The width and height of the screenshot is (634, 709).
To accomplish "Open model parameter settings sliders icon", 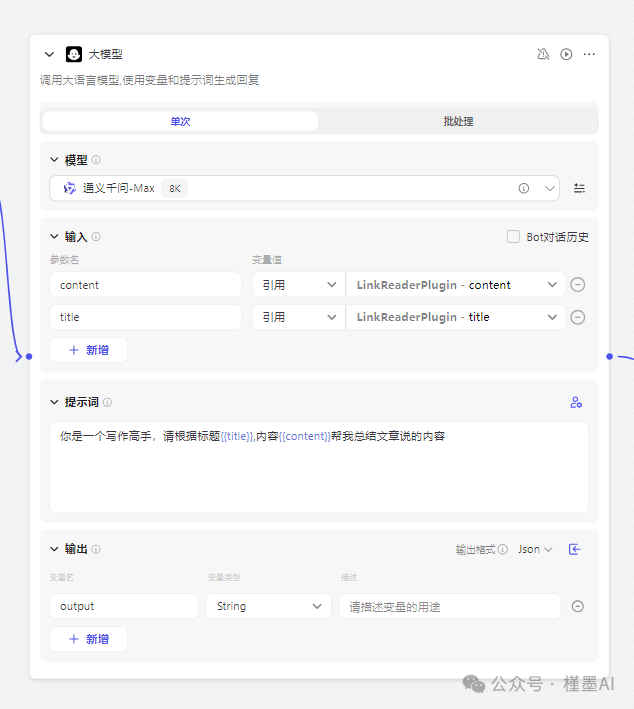I will [579, 188].
